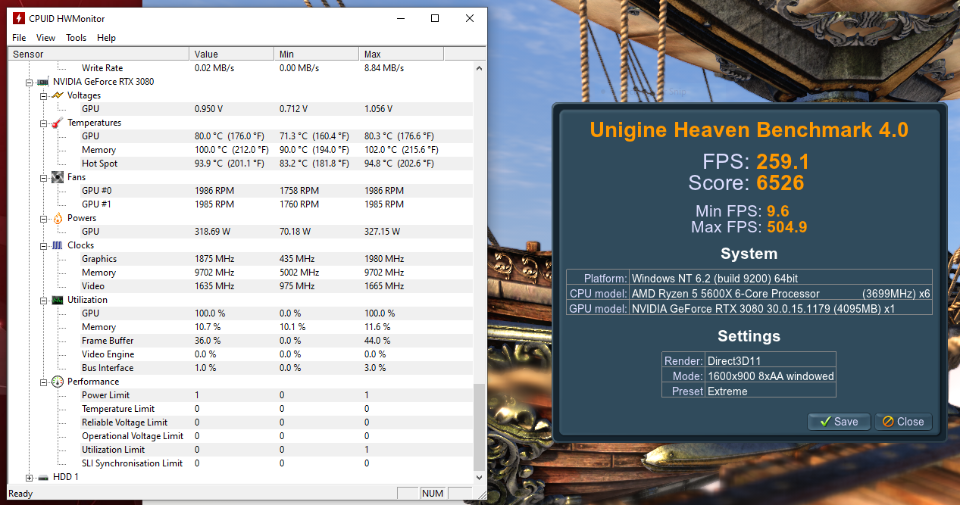The width and height of the screenshot is (960, 505).
Task: Click the FPS value 259.1 in benchmark
Action: tap(782, 162)
